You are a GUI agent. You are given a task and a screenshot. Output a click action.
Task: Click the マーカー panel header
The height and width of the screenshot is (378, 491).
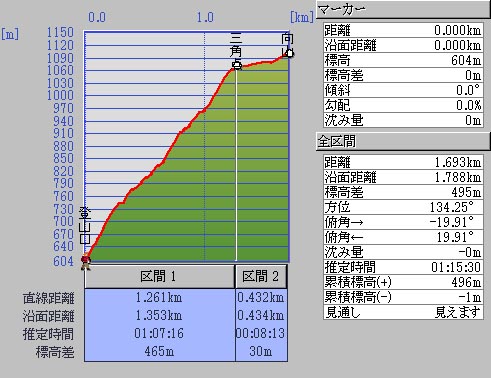(403, 10)
